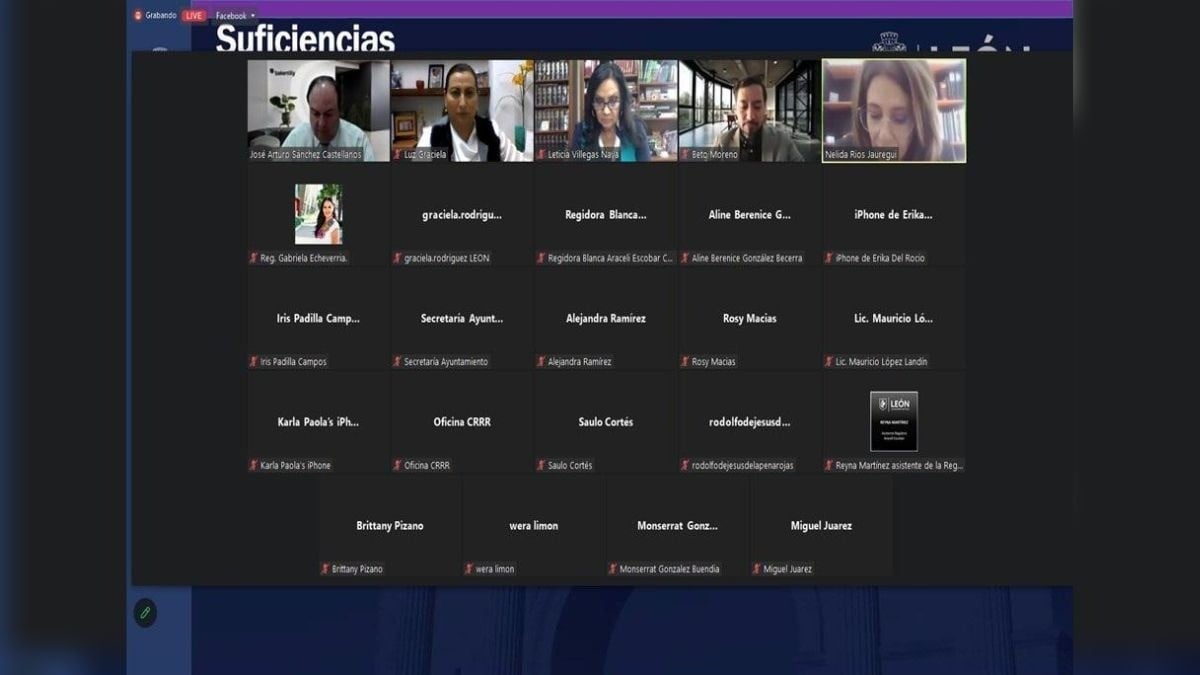Click muted mic icon beside Beto Moreno

(685, 155)
